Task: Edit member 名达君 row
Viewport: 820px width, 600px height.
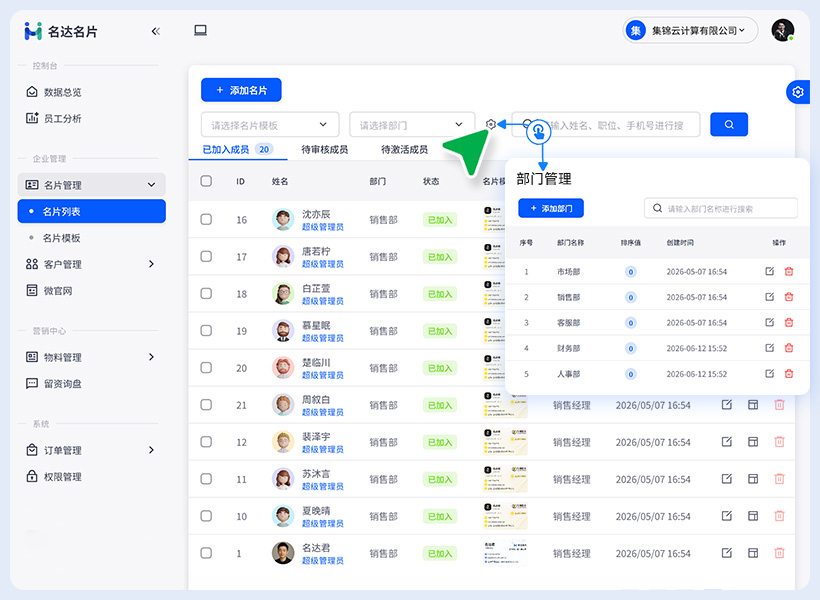Action: point(727,553)
